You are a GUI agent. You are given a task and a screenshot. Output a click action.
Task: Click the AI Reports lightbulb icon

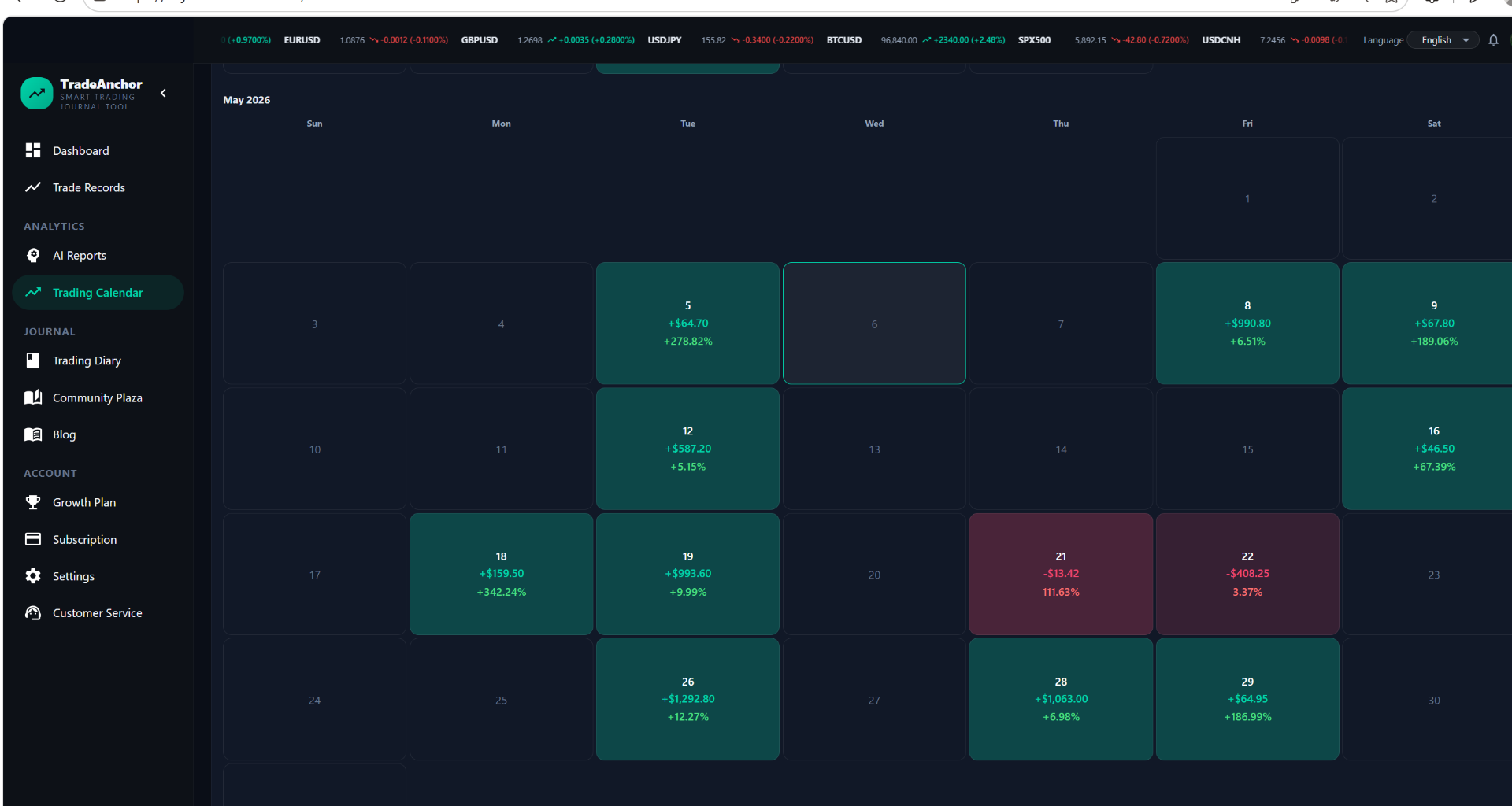click(x=33, y=255)
